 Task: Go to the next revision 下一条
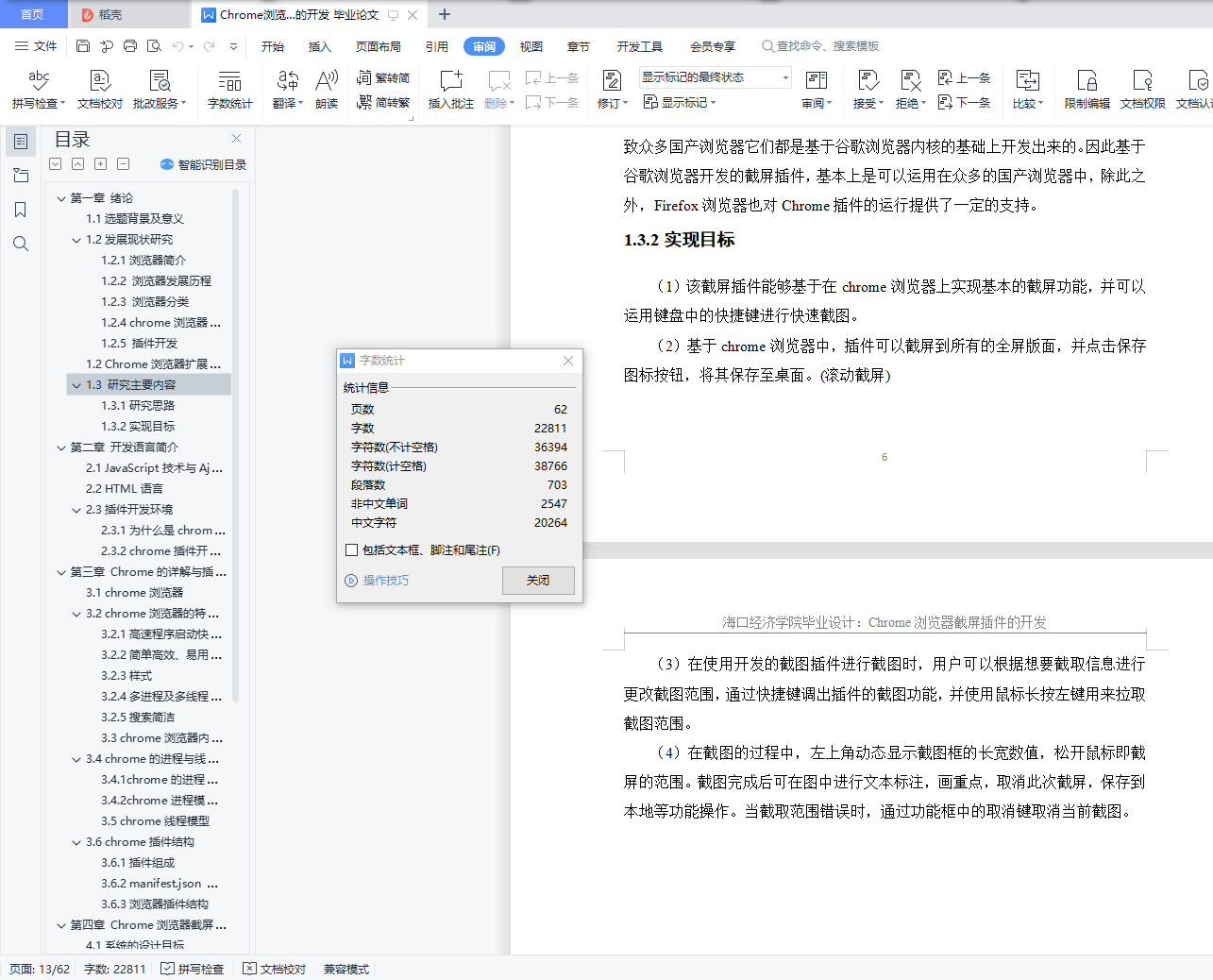click(x=964, y=102)
